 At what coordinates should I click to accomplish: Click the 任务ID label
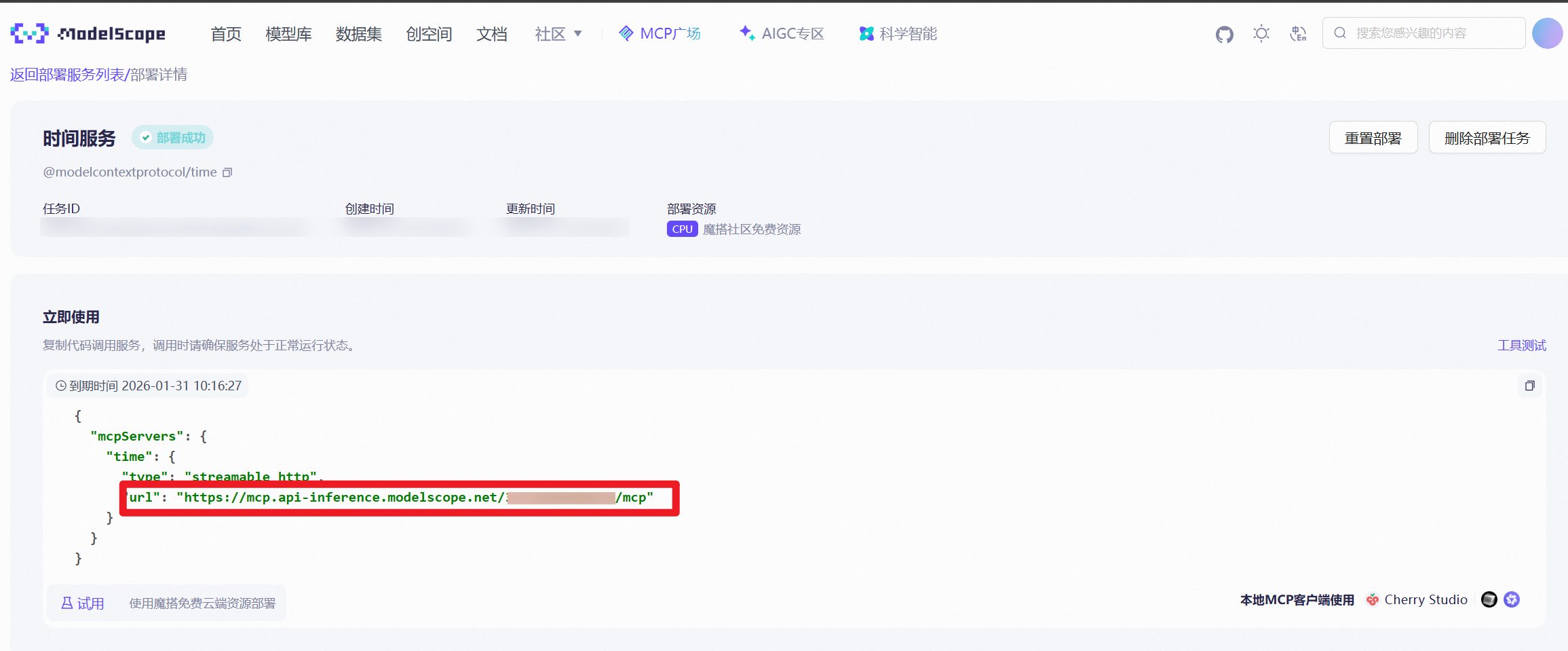click(x=62, y=209)
